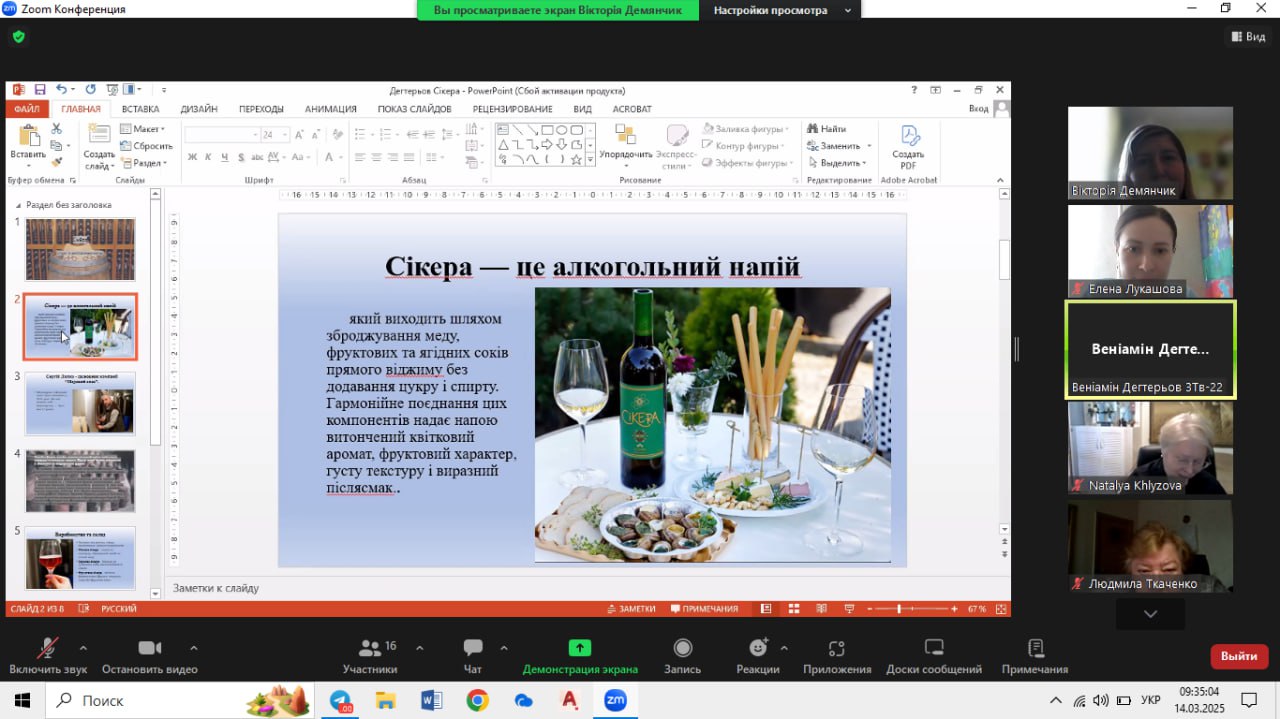Open Windows Start menu
Image resolution: width=1280 pixels, height=719 pixels.
[22, 700]
